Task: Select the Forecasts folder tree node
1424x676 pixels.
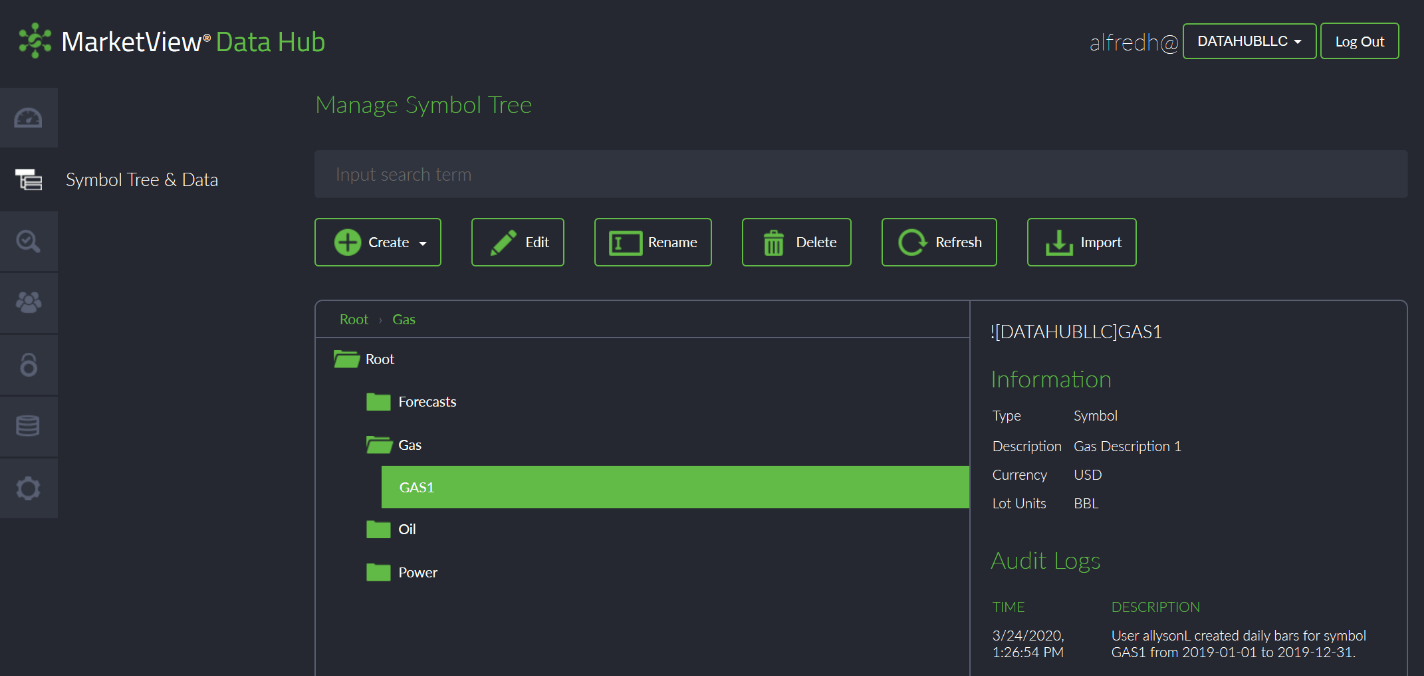Action: click(427, 402)
